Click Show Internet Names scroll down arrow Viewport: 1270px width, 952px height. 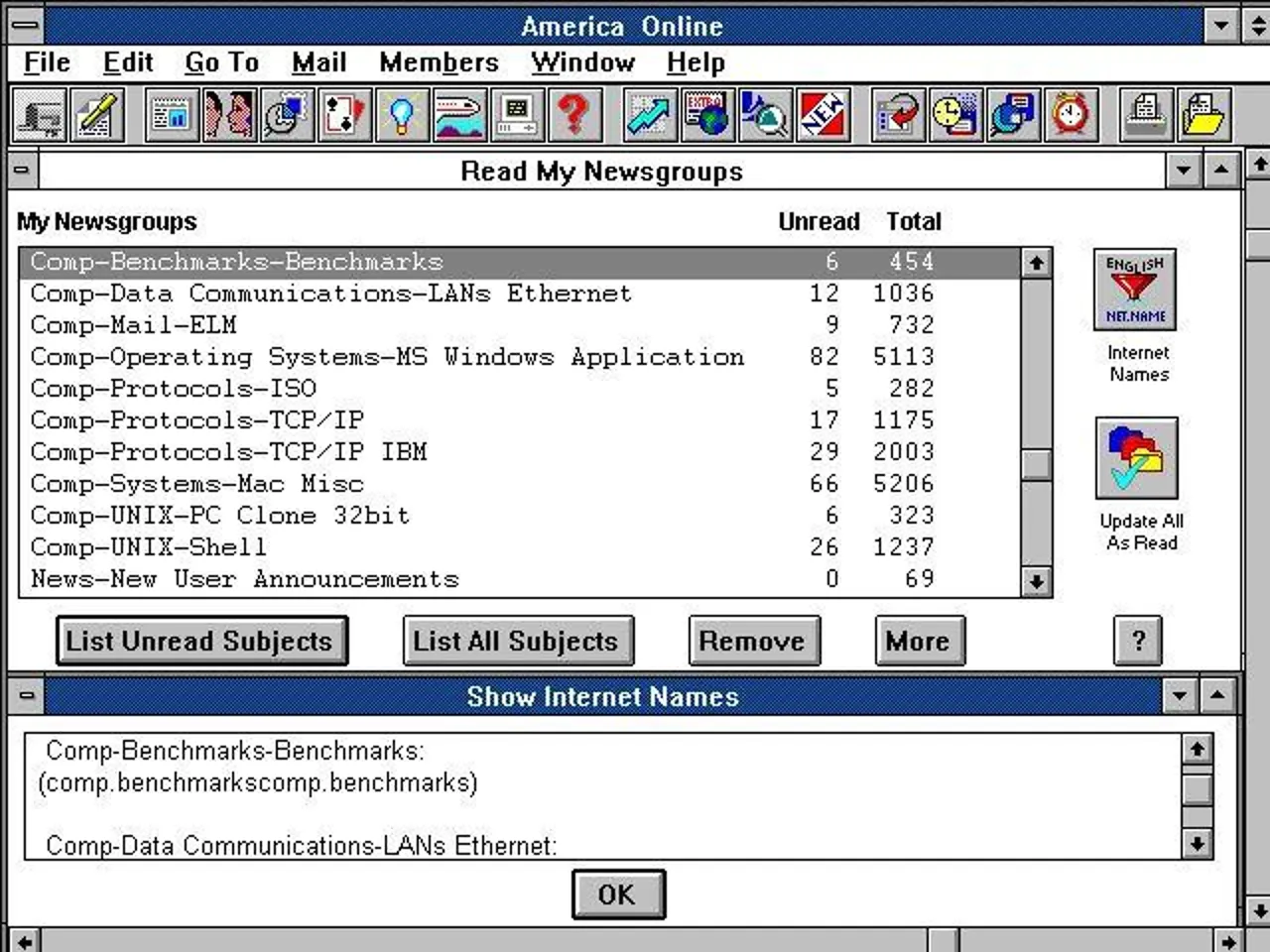coord(1197,843)
